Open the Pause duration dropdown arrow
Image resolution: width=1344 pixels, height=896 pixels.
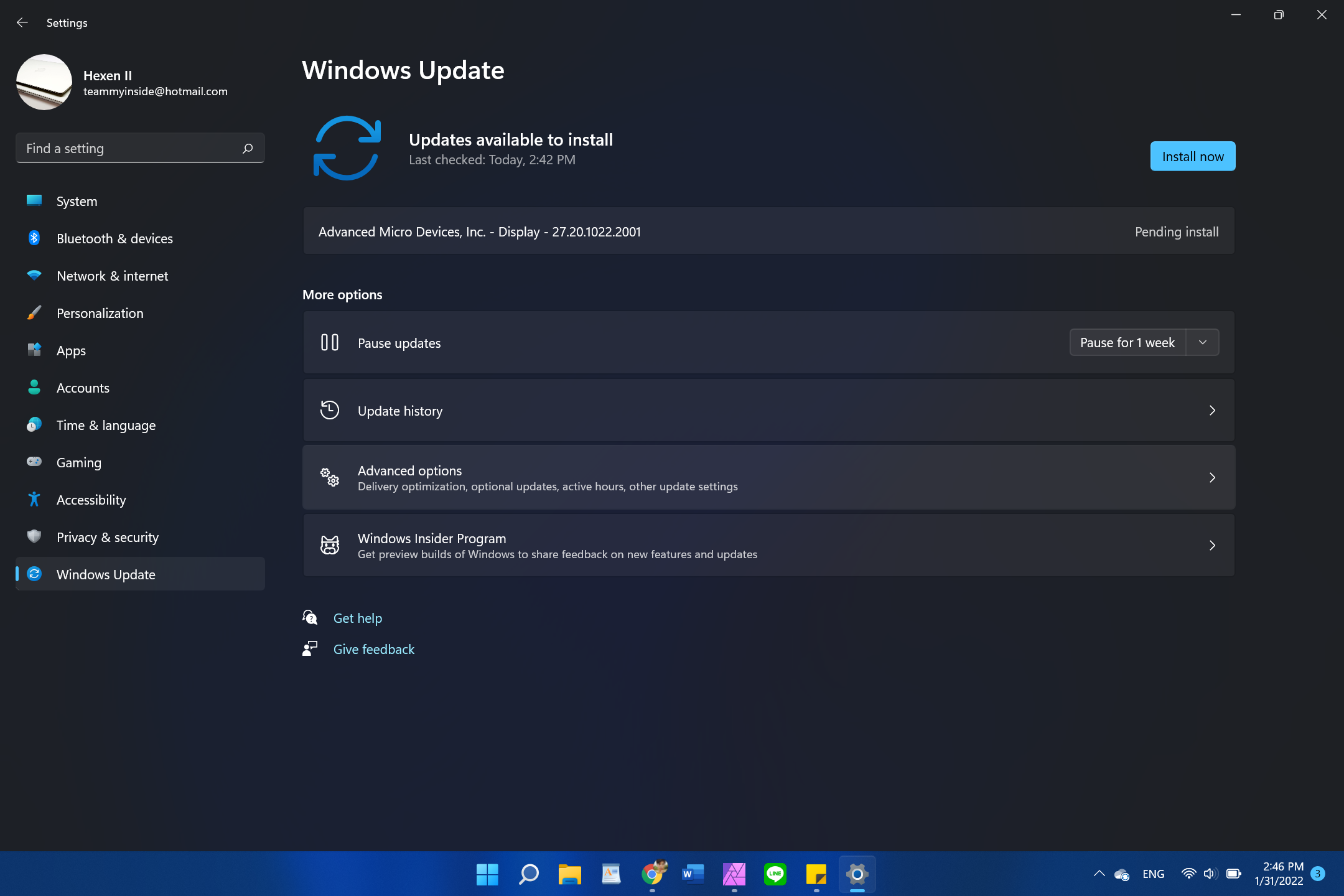1203,343
